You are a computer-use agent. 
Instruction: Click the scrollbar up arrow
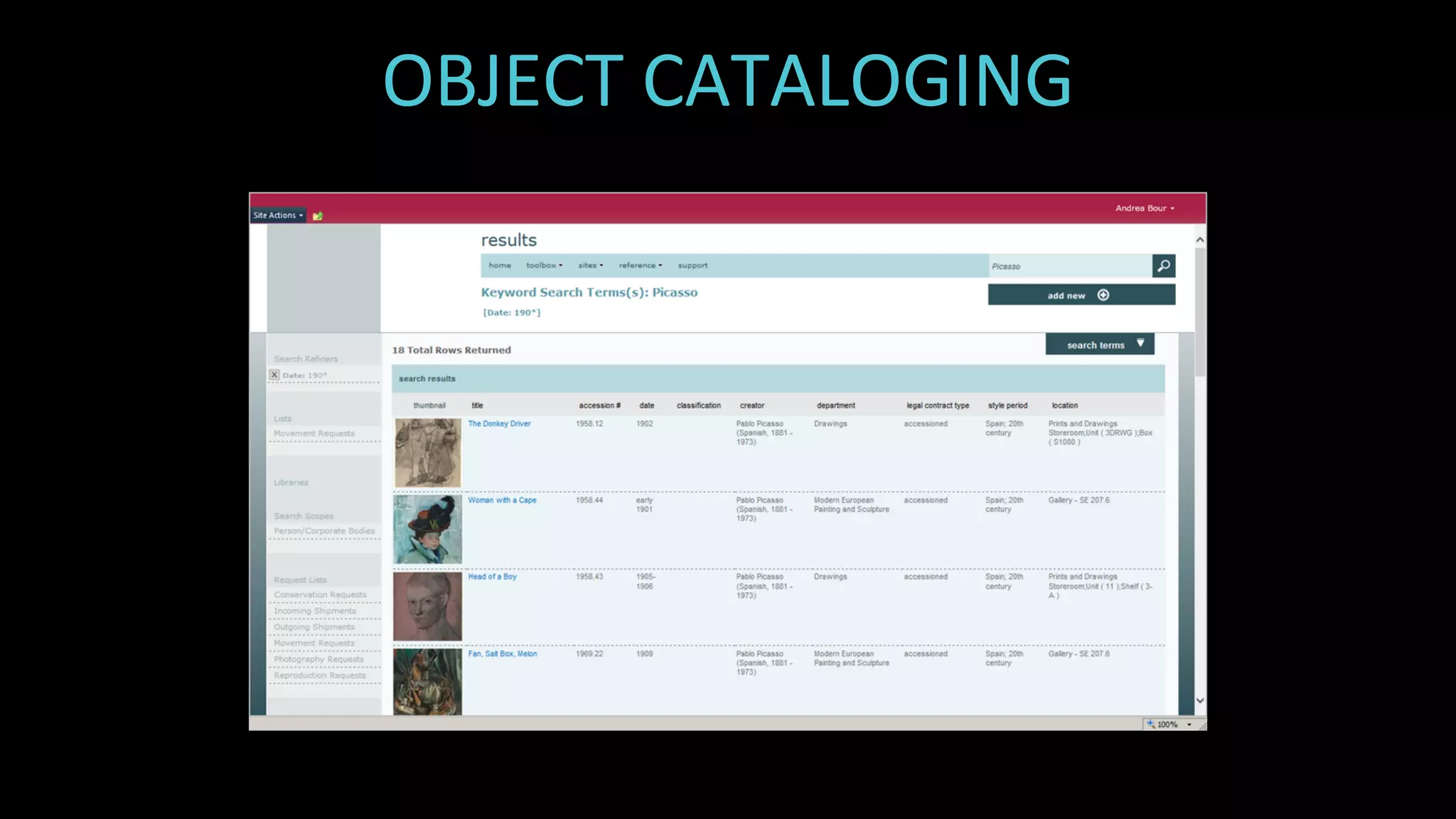pyautogui.click(x=1200, y=240)
